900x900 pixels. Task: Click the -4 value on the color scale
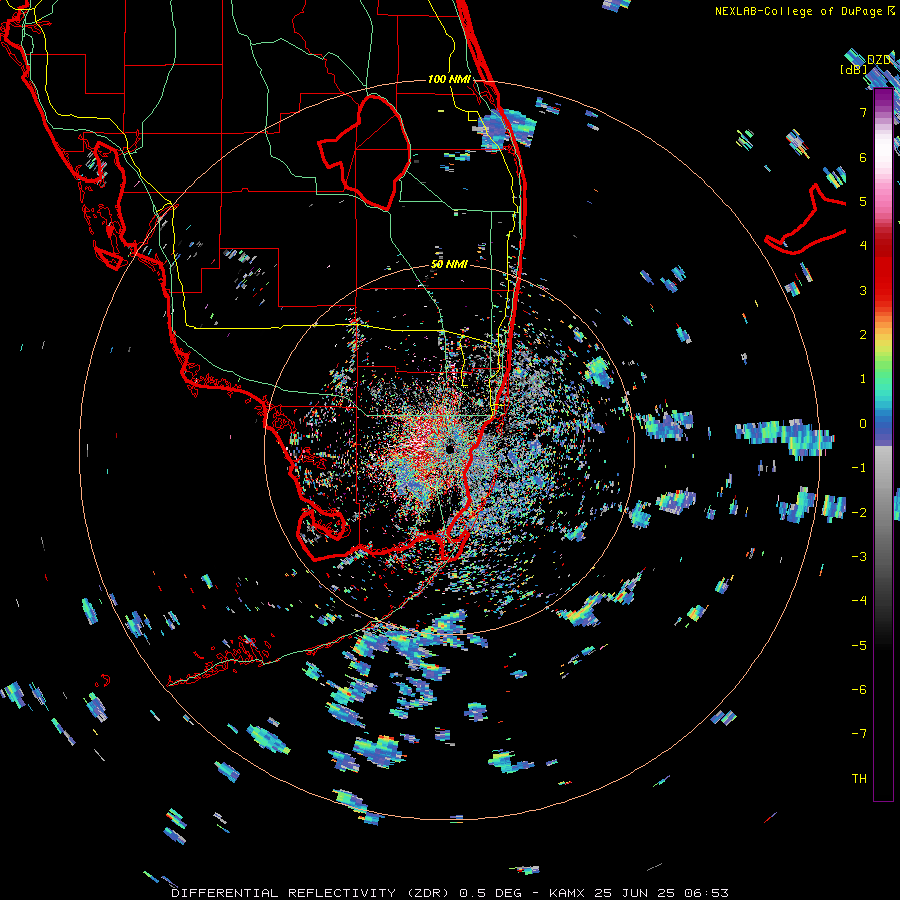859,601
